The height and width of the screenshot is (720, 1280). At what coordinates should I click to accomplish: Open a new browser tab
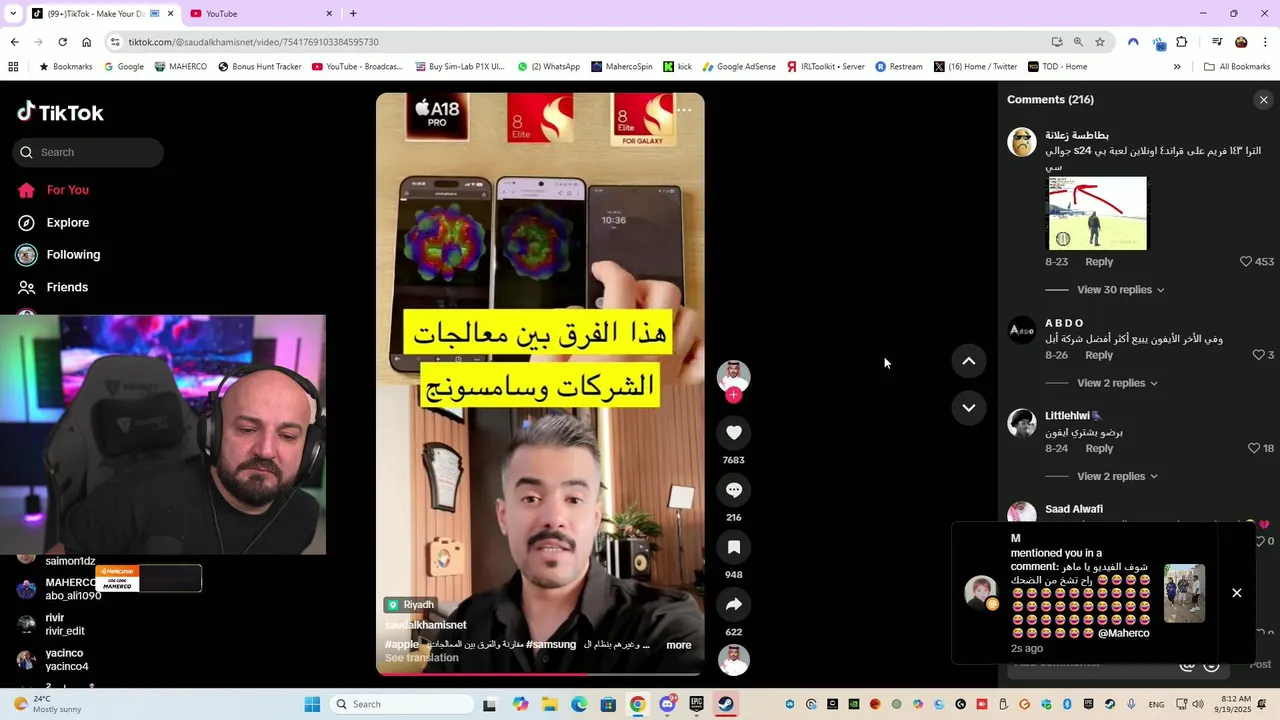click(x=353, y=14)
